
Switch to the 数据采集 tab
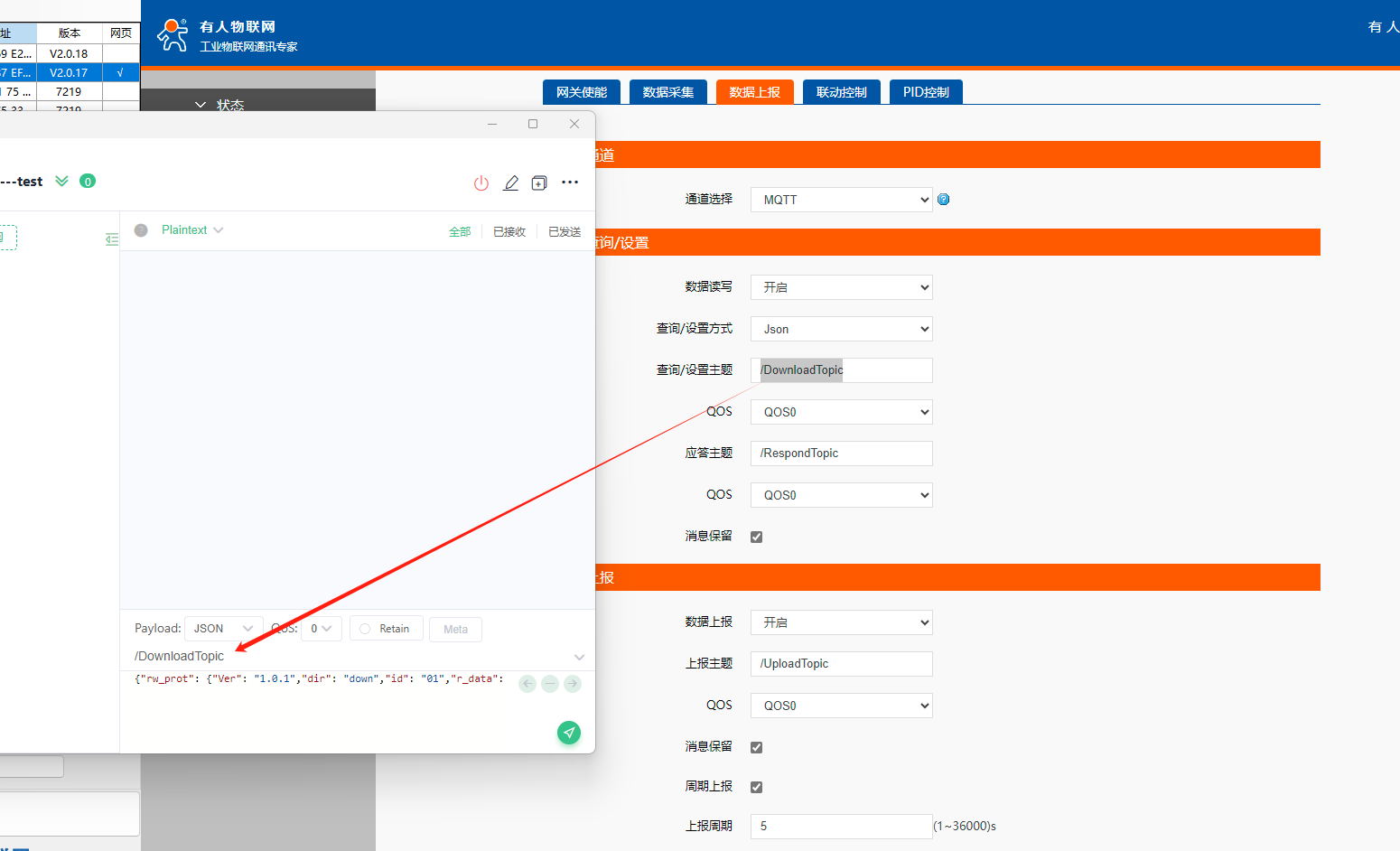click(668, 92)
